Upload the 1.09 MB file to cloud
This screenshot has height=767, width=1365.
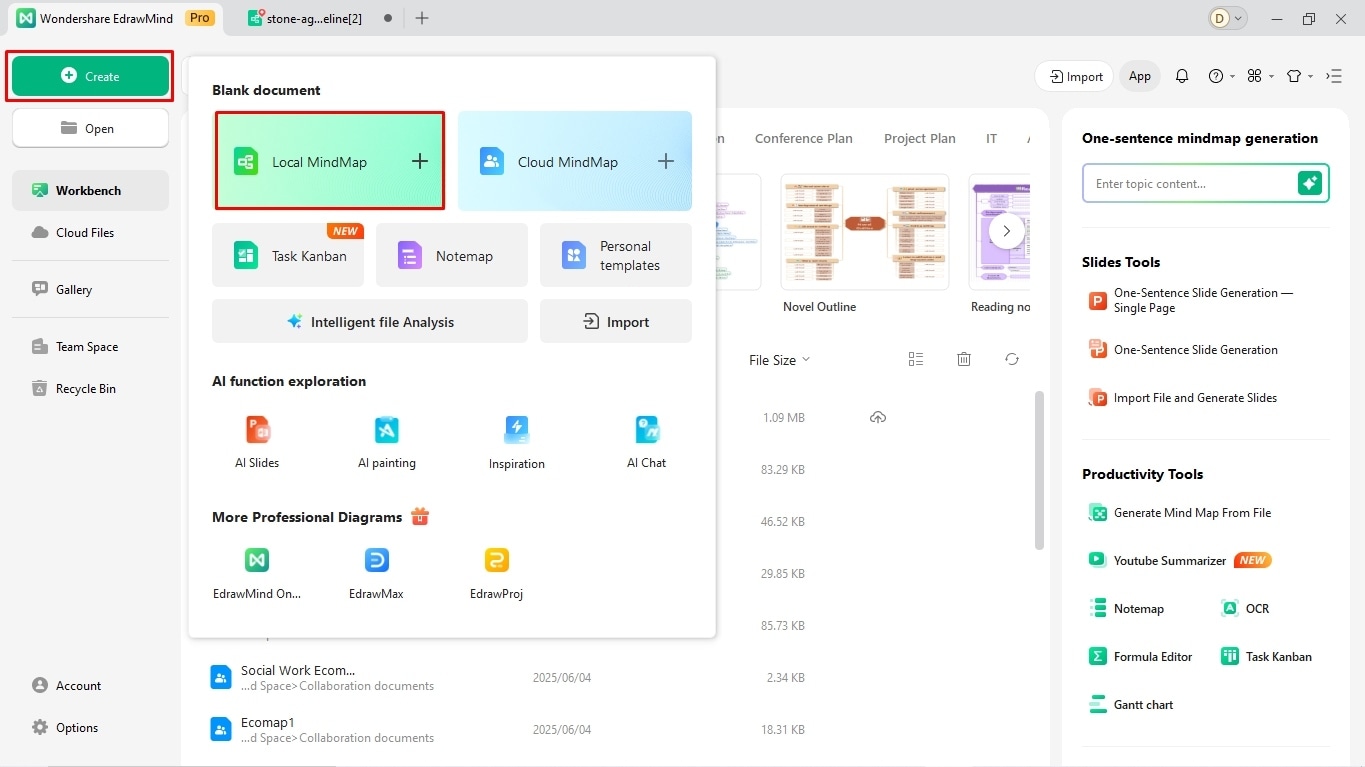878,417
